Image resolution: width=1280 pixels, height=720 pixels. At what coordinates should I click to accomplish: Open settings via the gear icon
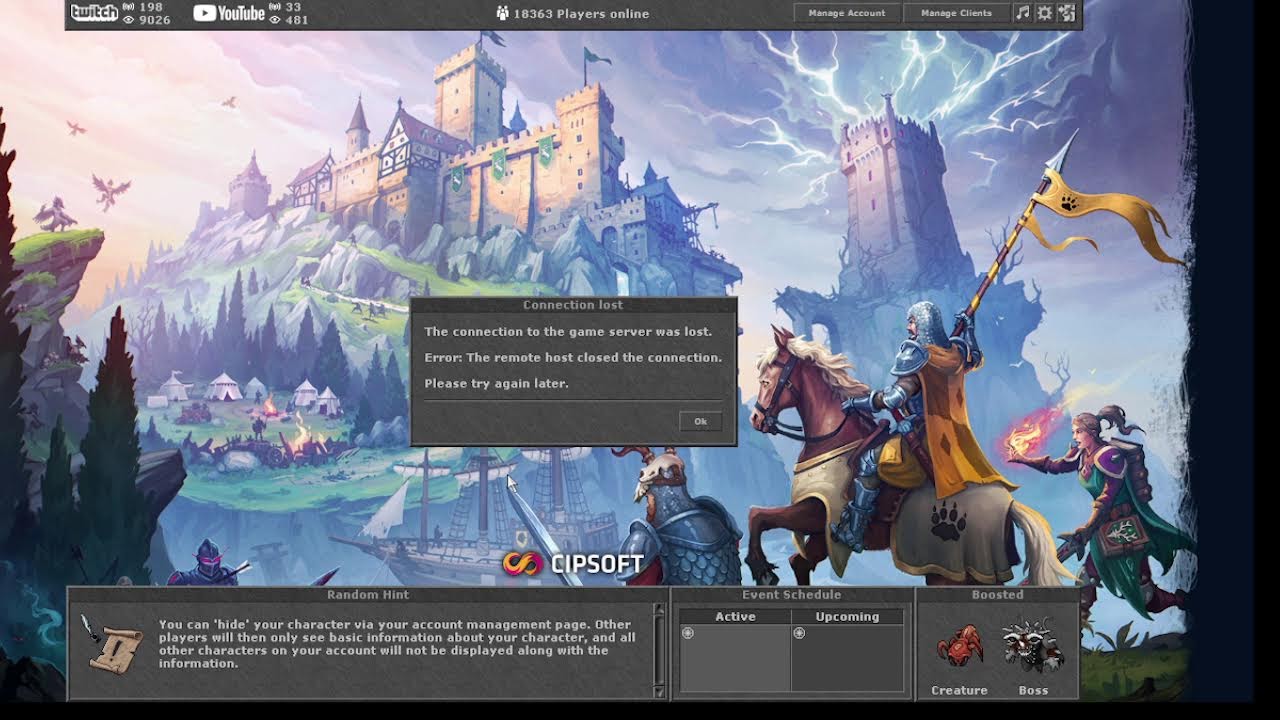pos(1044,13)
